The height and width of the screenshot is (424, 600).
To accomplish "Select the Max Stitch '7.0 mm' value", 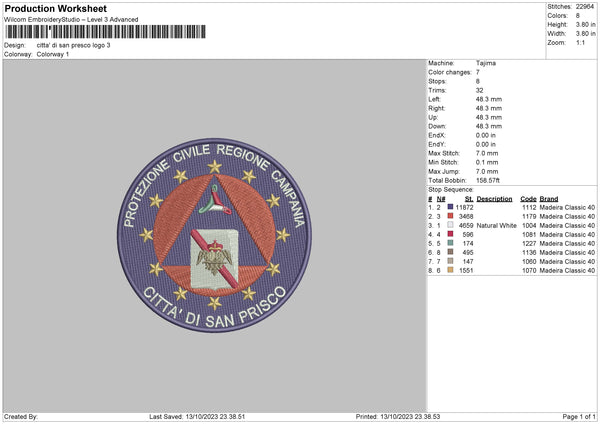I will point(487,153).
